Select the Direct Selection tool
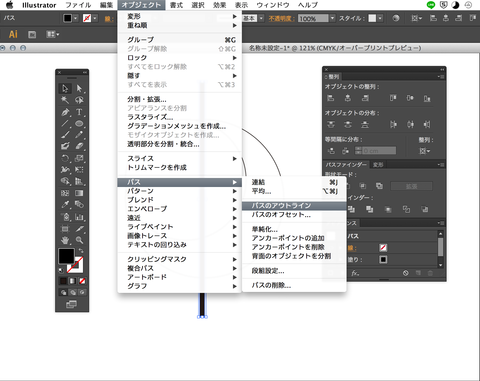 click(x=79, y=88)
